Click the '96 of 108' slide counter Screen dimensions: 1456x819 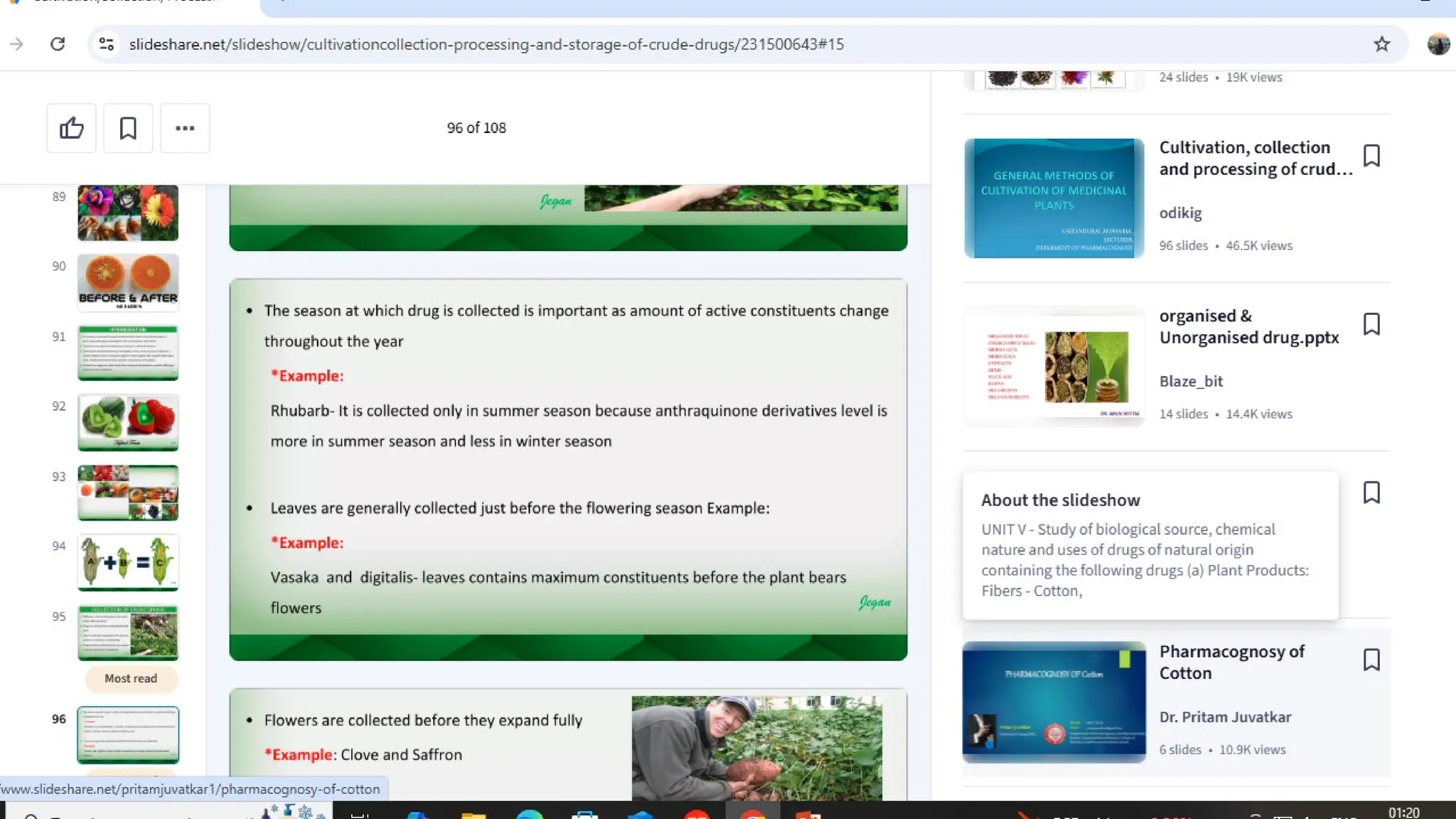476,128
